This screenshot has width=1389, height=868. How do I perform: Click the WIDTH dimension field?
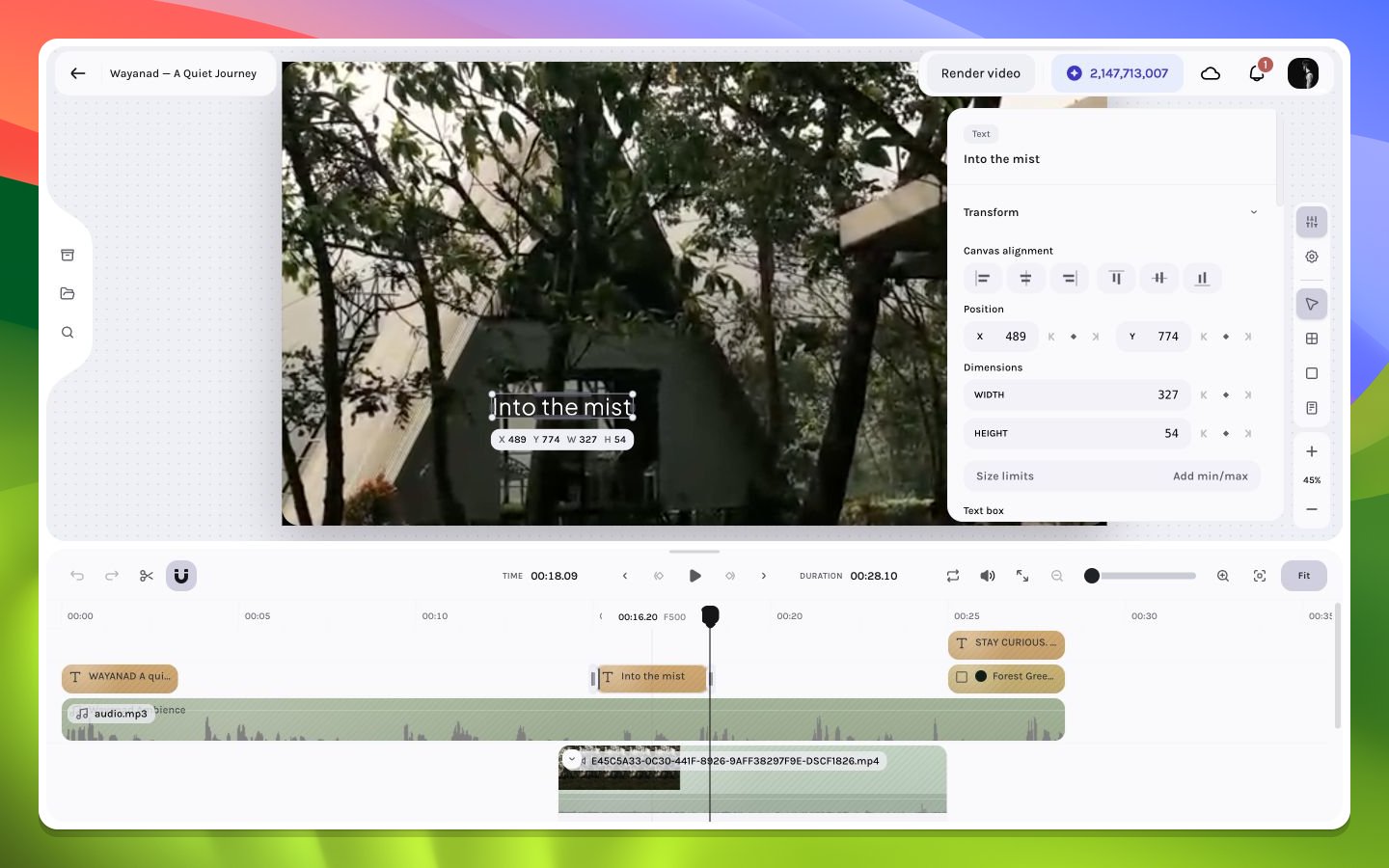pos(1077,394)
